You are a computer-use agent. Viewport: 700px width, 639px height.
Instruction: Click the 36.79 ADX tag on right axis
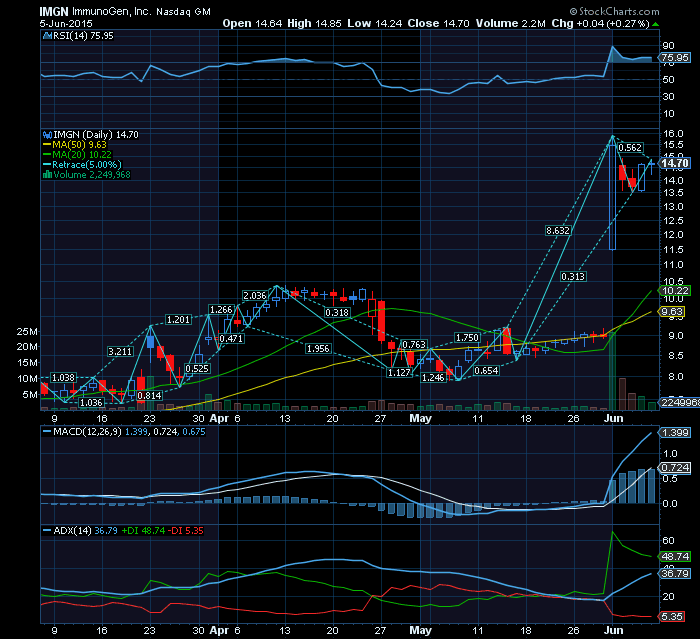coord(675,573)
